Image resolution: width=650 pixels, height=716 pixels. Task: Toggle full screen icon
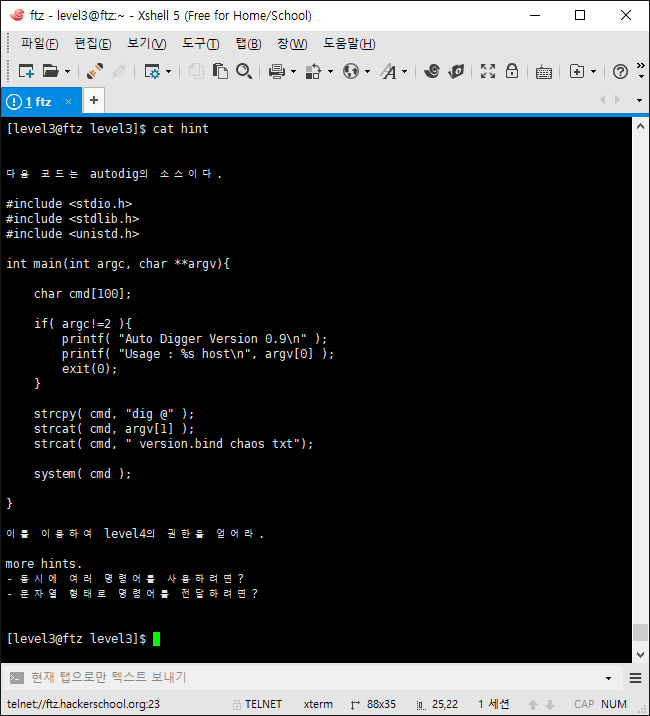pyautogui.click(x=488, y=71)
